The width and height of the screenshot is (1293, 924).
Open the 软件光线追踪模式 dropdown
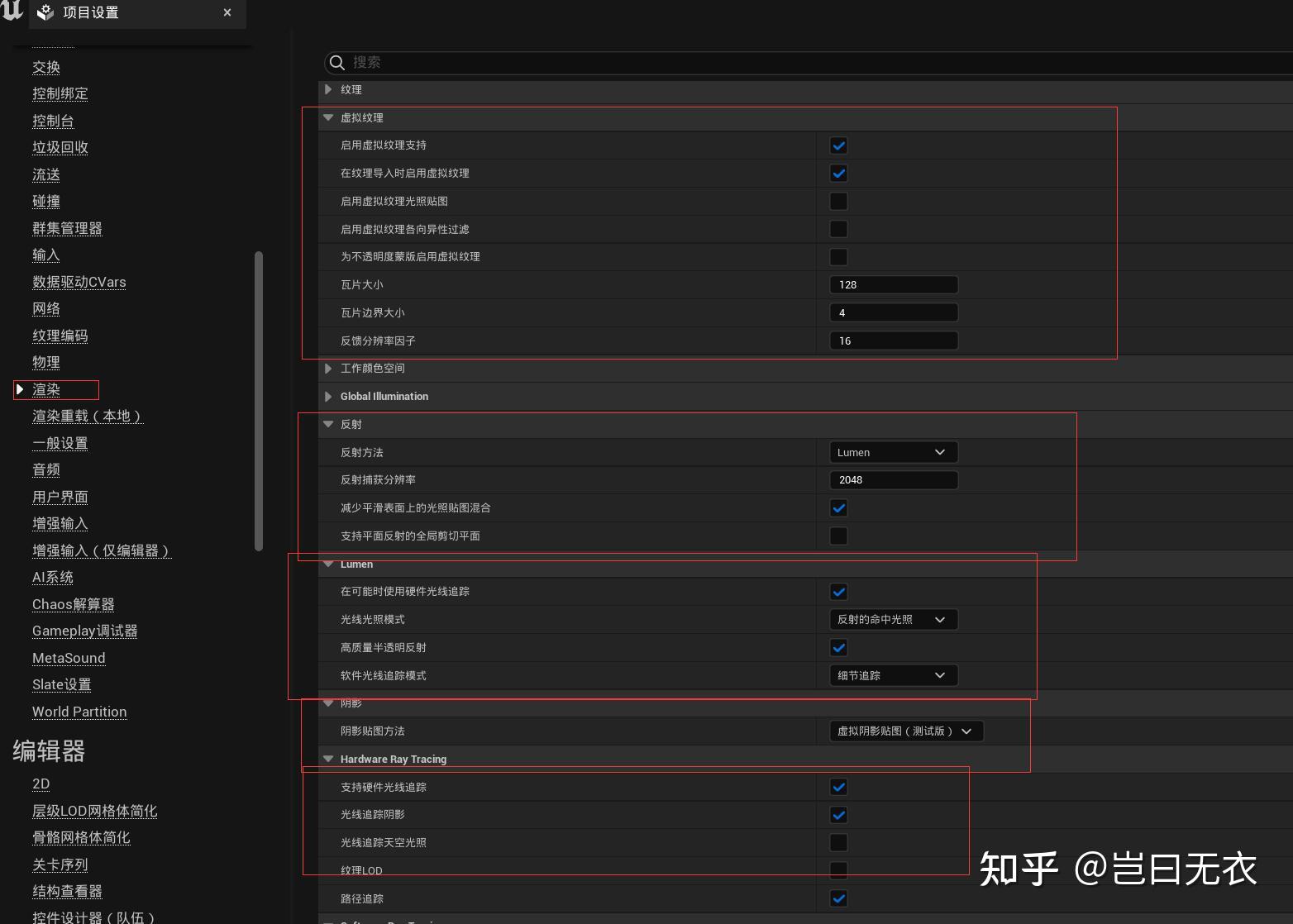click(x=893, y=675)
